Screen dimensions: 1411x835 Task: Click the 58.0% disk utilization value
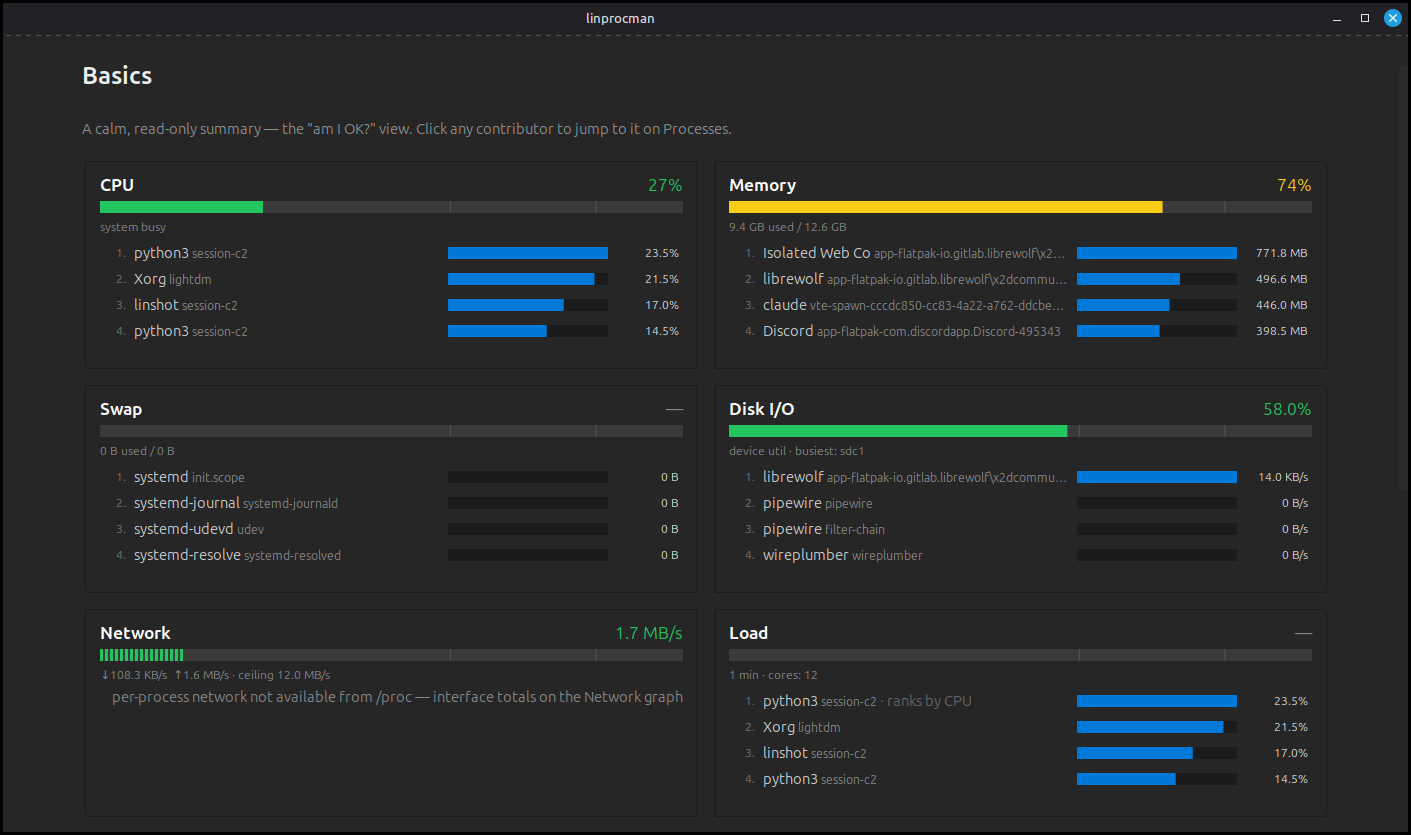[x=1287, y=409]
